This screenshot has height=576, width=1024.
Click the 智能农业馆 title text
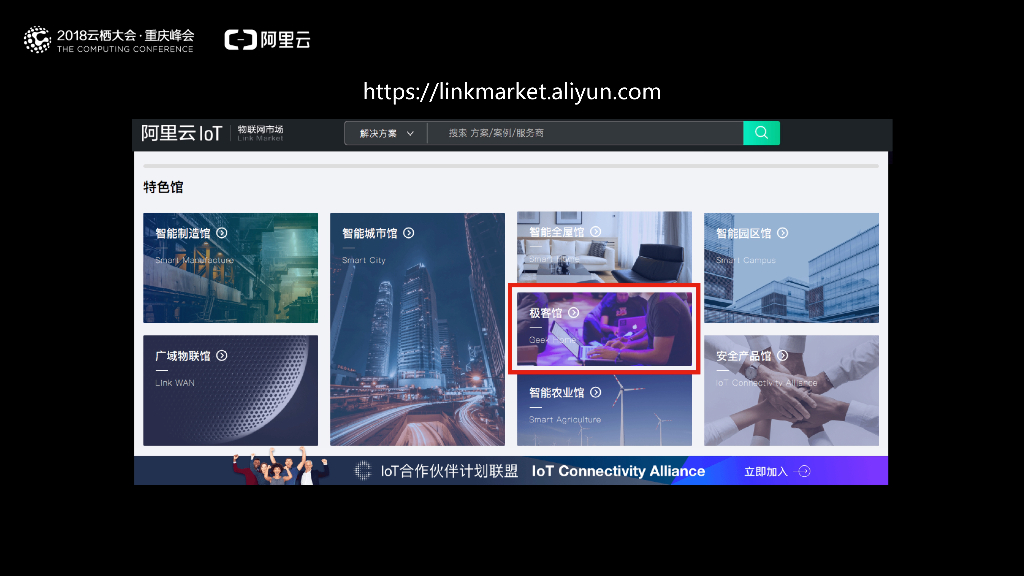click(556, 392)
